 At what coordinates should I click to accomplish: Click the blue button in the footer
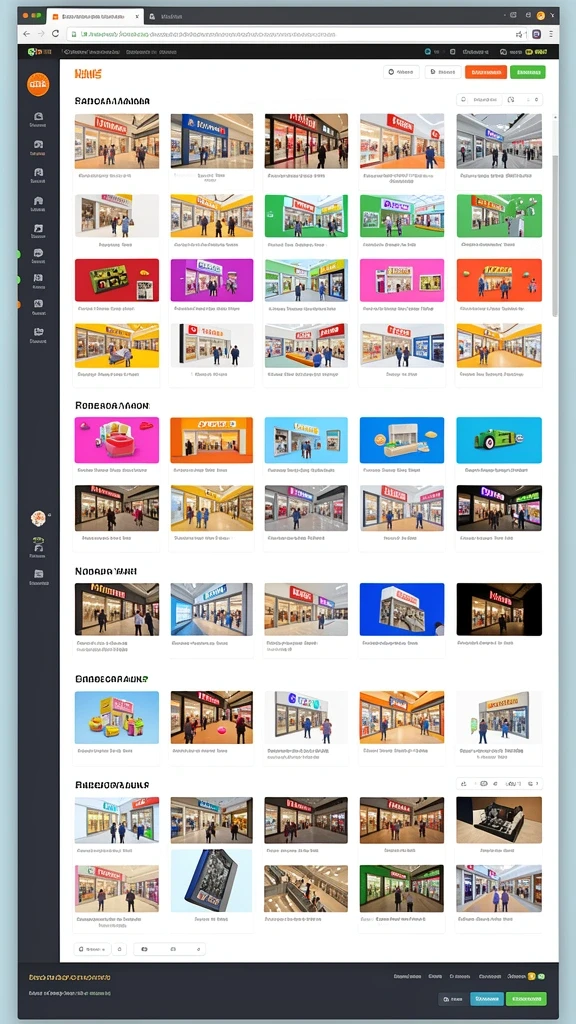coord(487,999)
